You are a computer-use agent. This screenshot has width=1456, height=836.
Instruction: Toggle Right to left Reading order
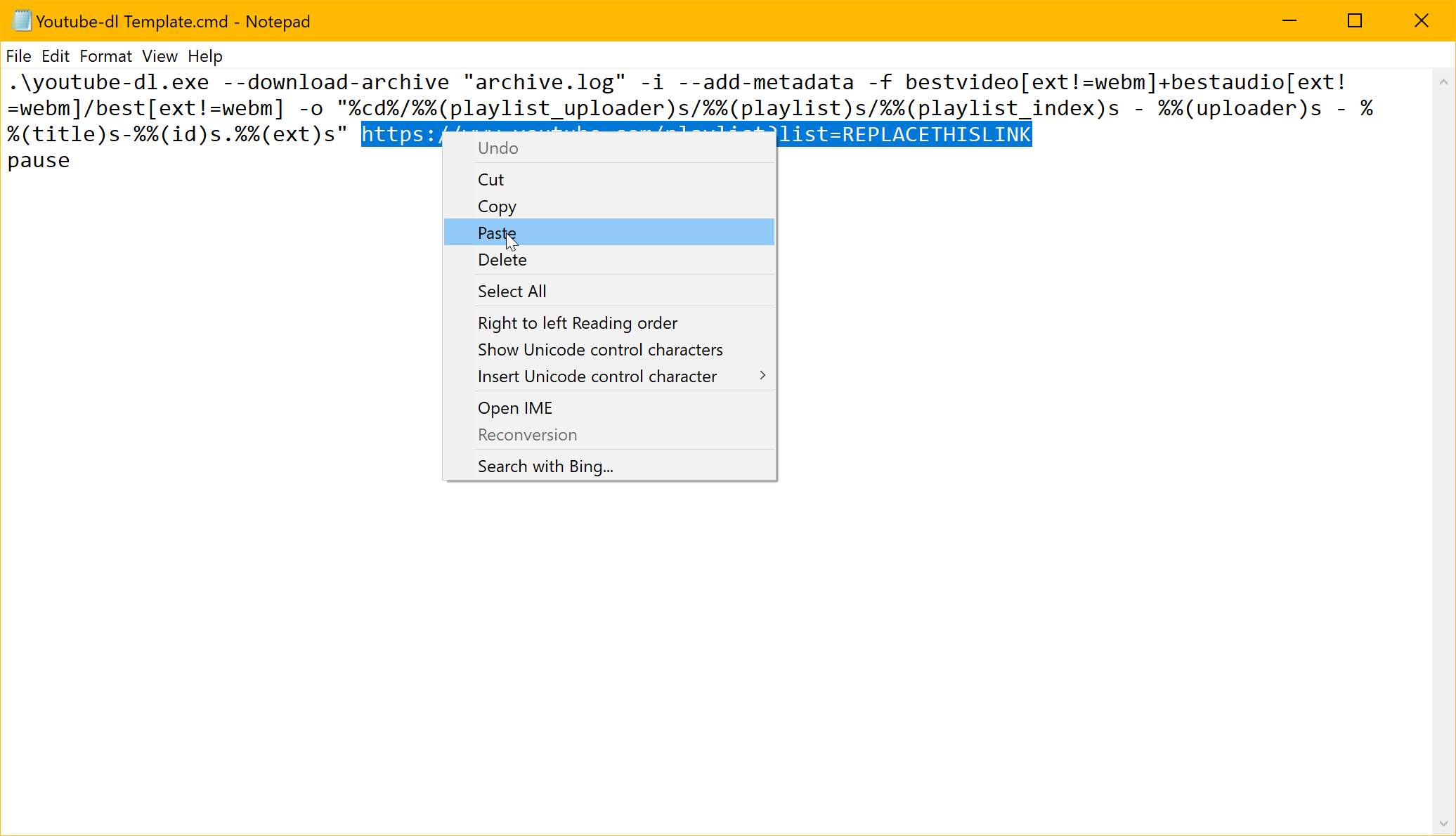tap(609, 323)
